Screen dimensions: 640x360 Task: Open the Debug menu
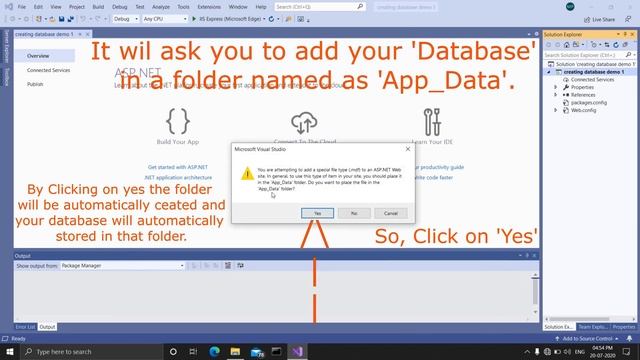pos(120,7)
